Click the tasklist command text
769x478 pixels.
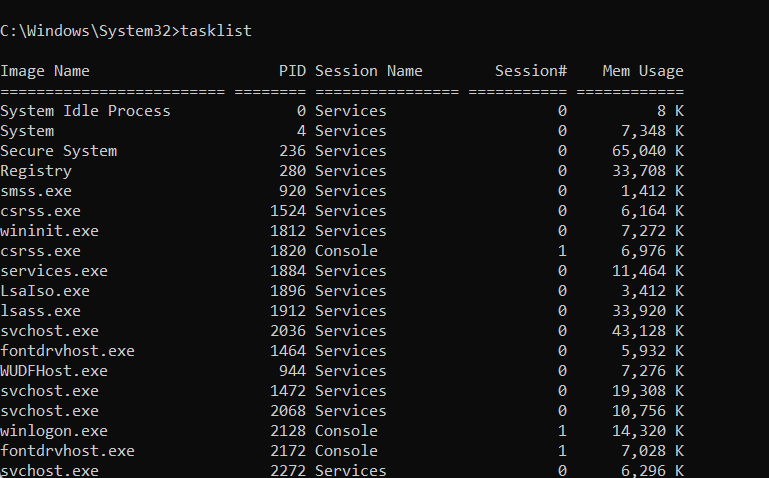pos(216,31)
